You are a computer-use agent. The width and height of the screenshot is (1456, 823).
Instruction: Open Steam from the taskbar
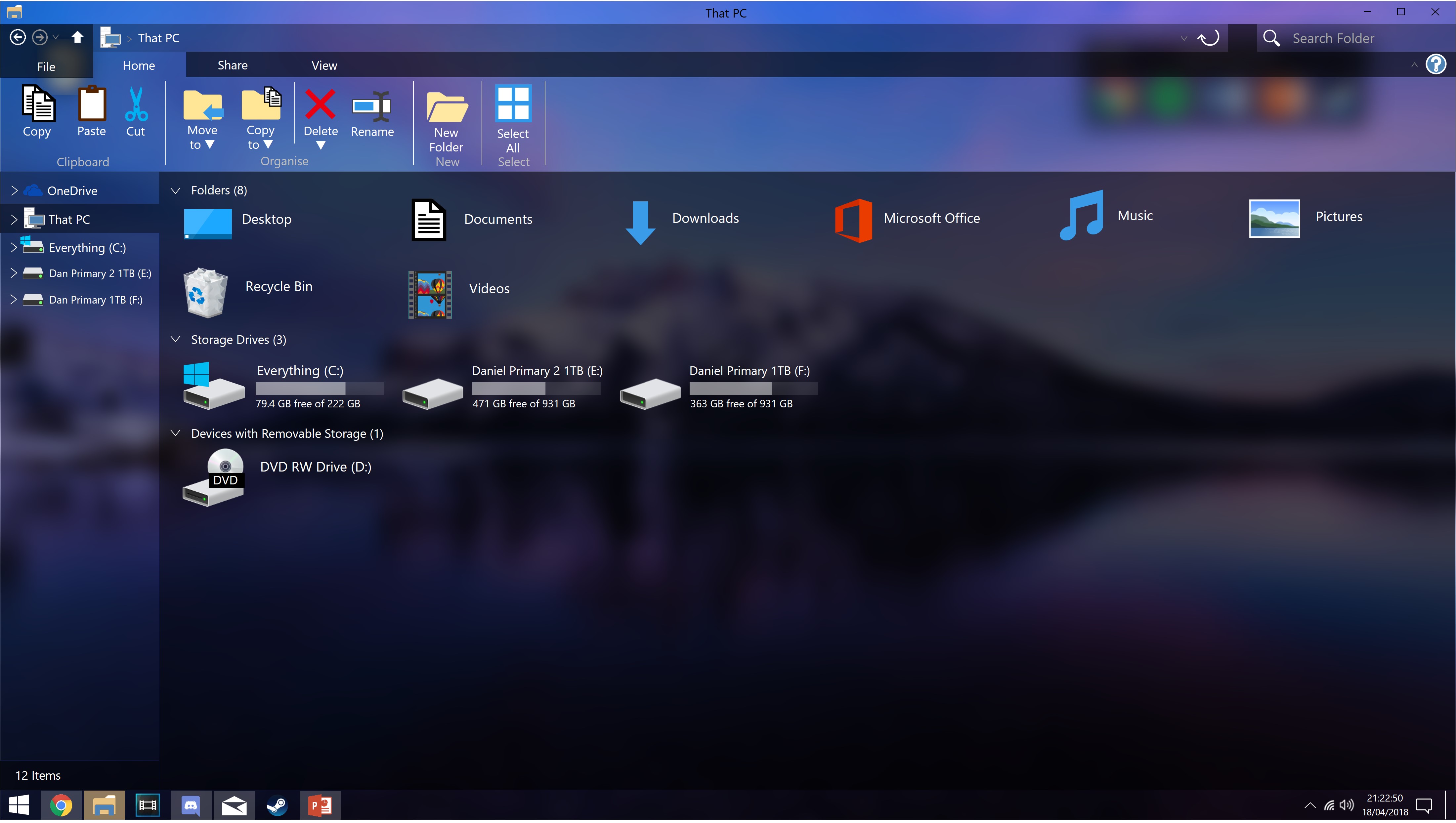277,805
